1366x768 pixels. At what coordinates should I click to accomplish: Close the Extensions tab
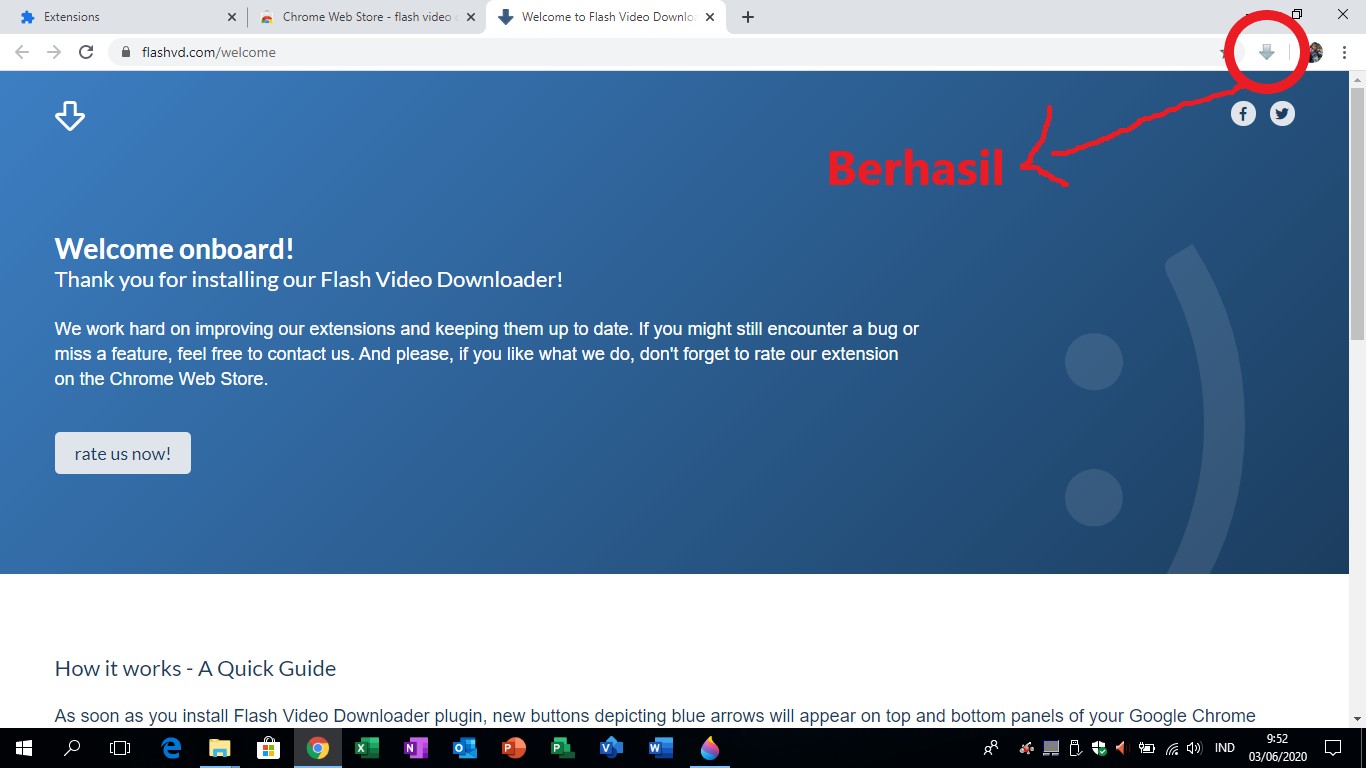tap(231, 17)
